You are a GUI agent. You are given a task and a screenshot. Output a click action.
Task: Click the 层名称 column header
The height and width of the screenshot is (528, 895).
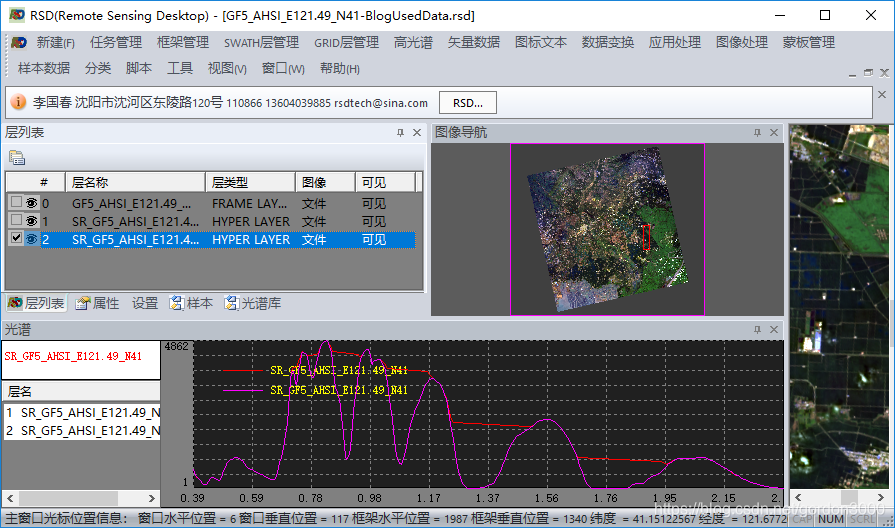(x=135, y=183)
